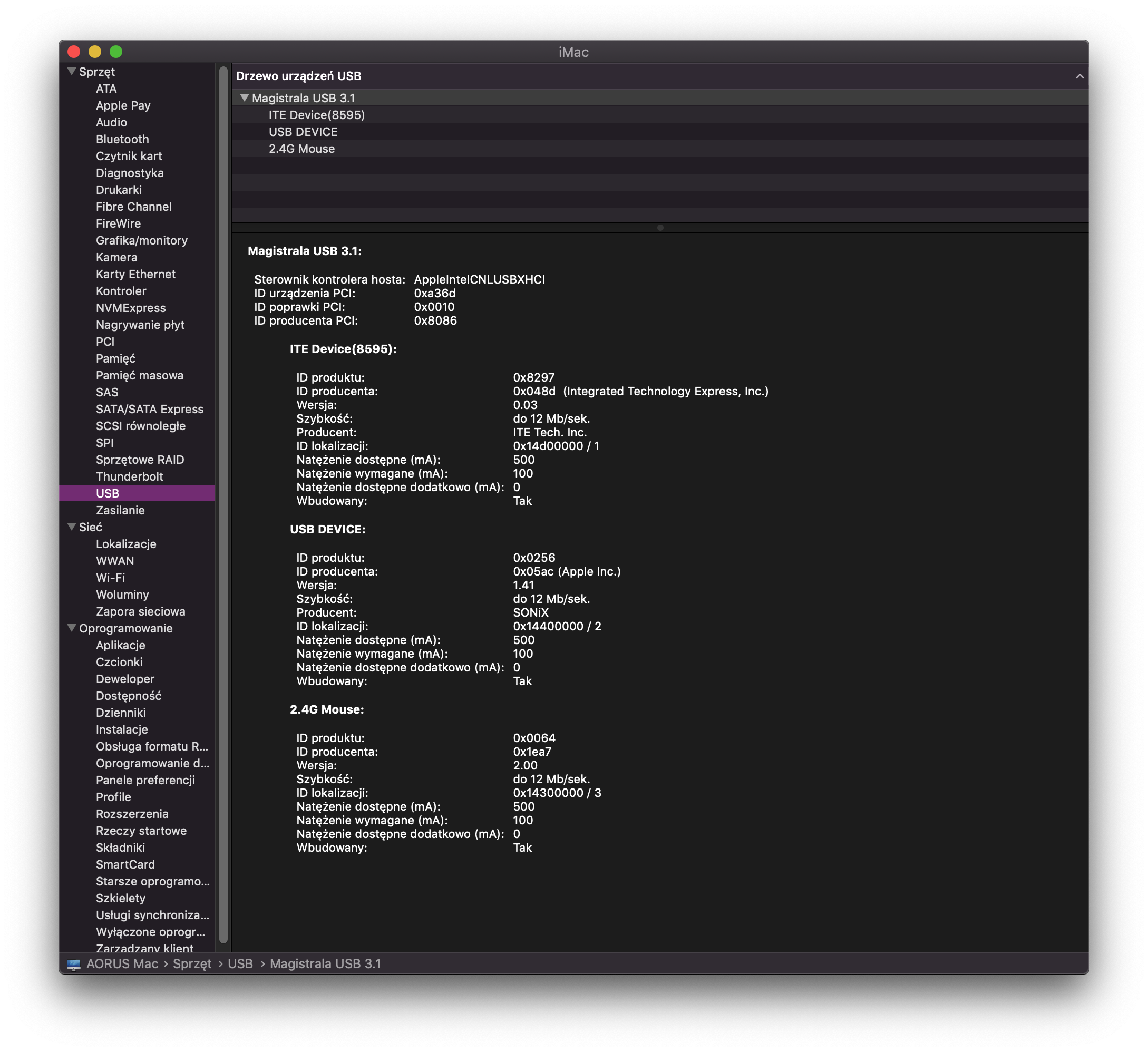Click USB breadcrumb in path bar
Image resolution: width=1148 pixels, height=1052 pixels.
tap(240, 964)
